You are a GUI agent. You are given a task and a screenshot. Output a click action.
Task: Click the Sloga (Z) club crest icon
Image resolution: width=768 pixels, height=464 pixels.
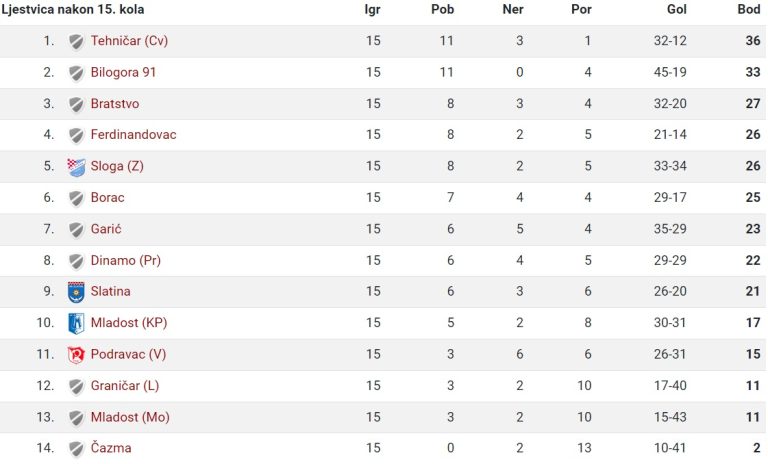pos(76,167)
